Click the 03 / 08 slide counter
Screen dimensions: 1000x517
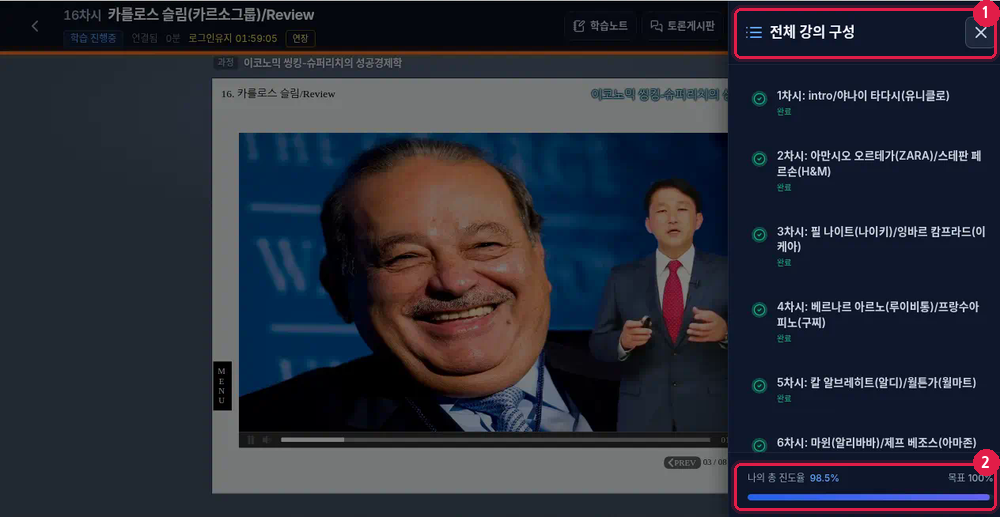715,463
